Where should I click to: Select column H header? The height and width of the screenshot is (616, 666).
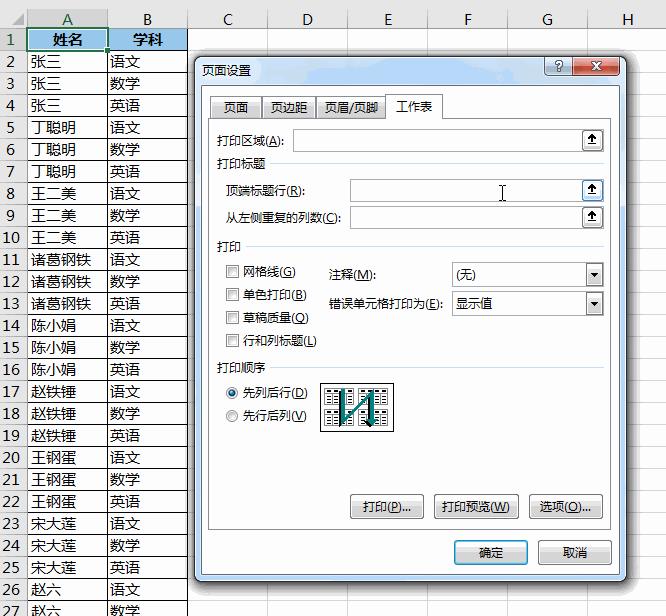click(628, 19)
